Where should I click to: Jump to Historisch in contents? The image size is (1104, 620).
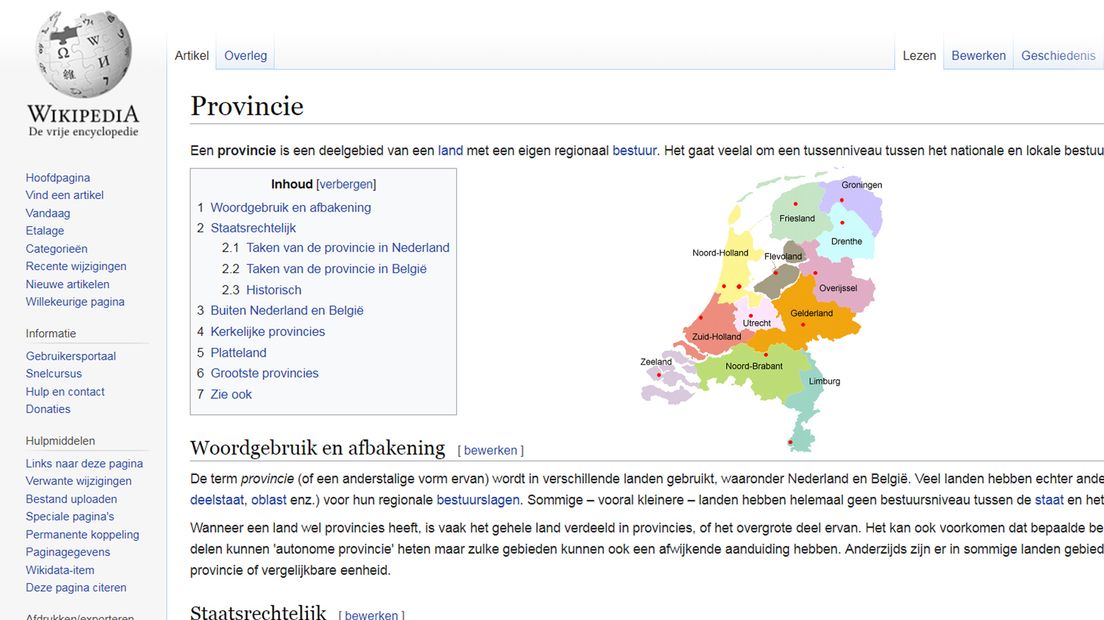click(274, 290)
